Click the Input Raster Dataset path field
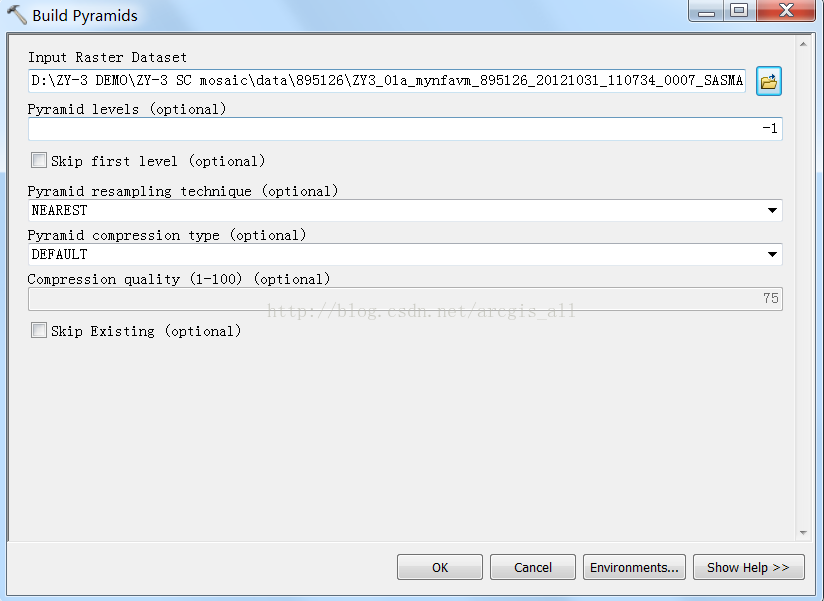 [x=387, y=81]
